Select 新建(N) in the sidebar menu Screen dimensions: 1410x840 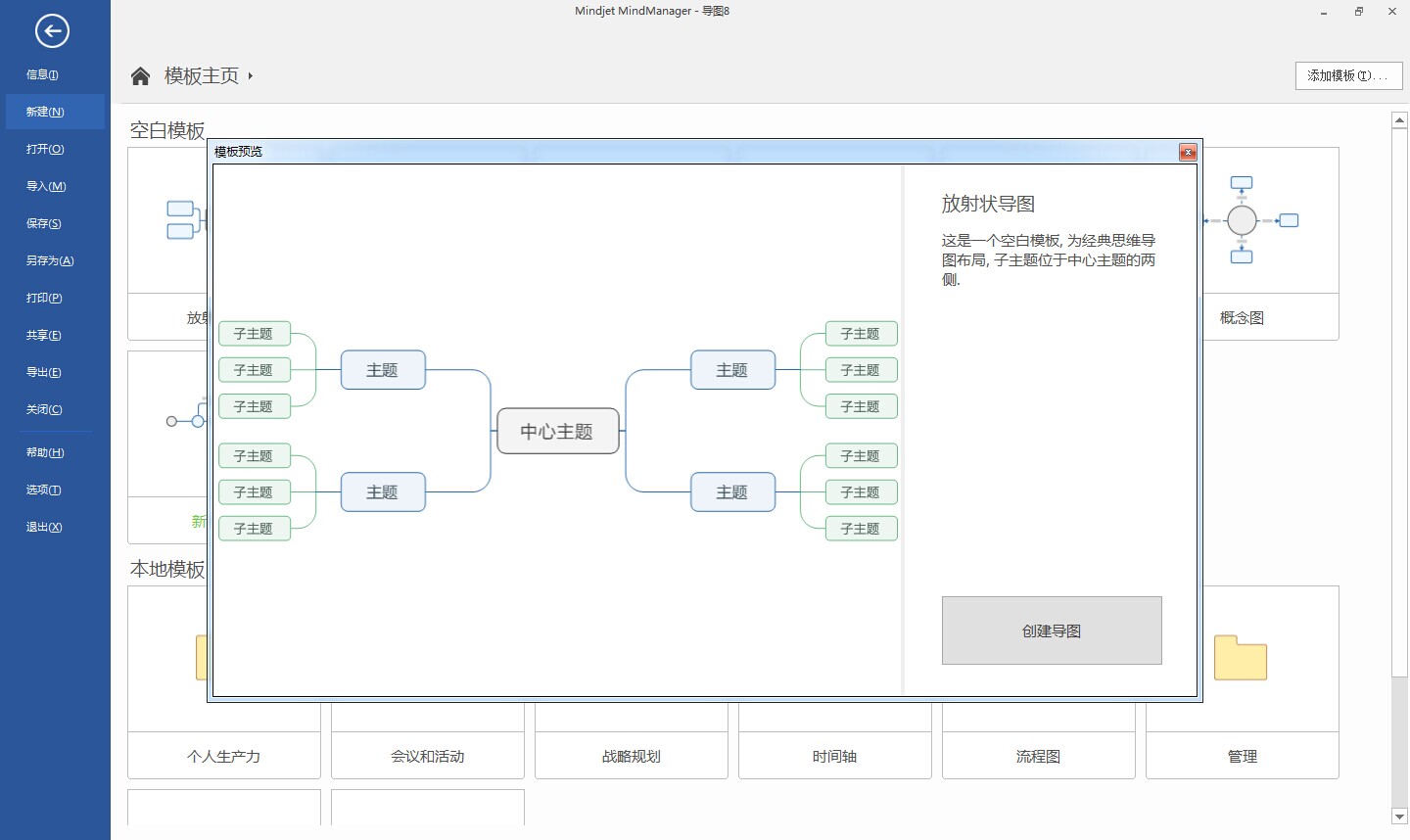pyautogui.click(x=43, y=112)
